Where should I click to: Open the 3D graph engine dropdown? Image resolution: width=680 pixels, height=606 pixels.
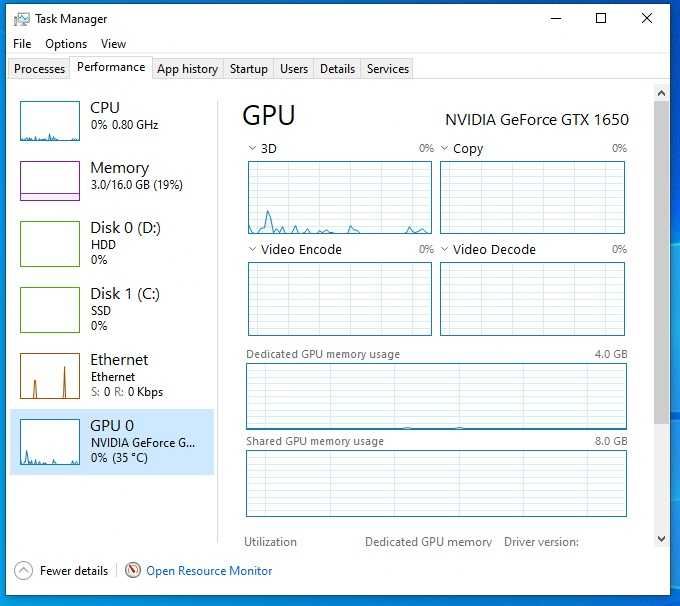point(252,149)
